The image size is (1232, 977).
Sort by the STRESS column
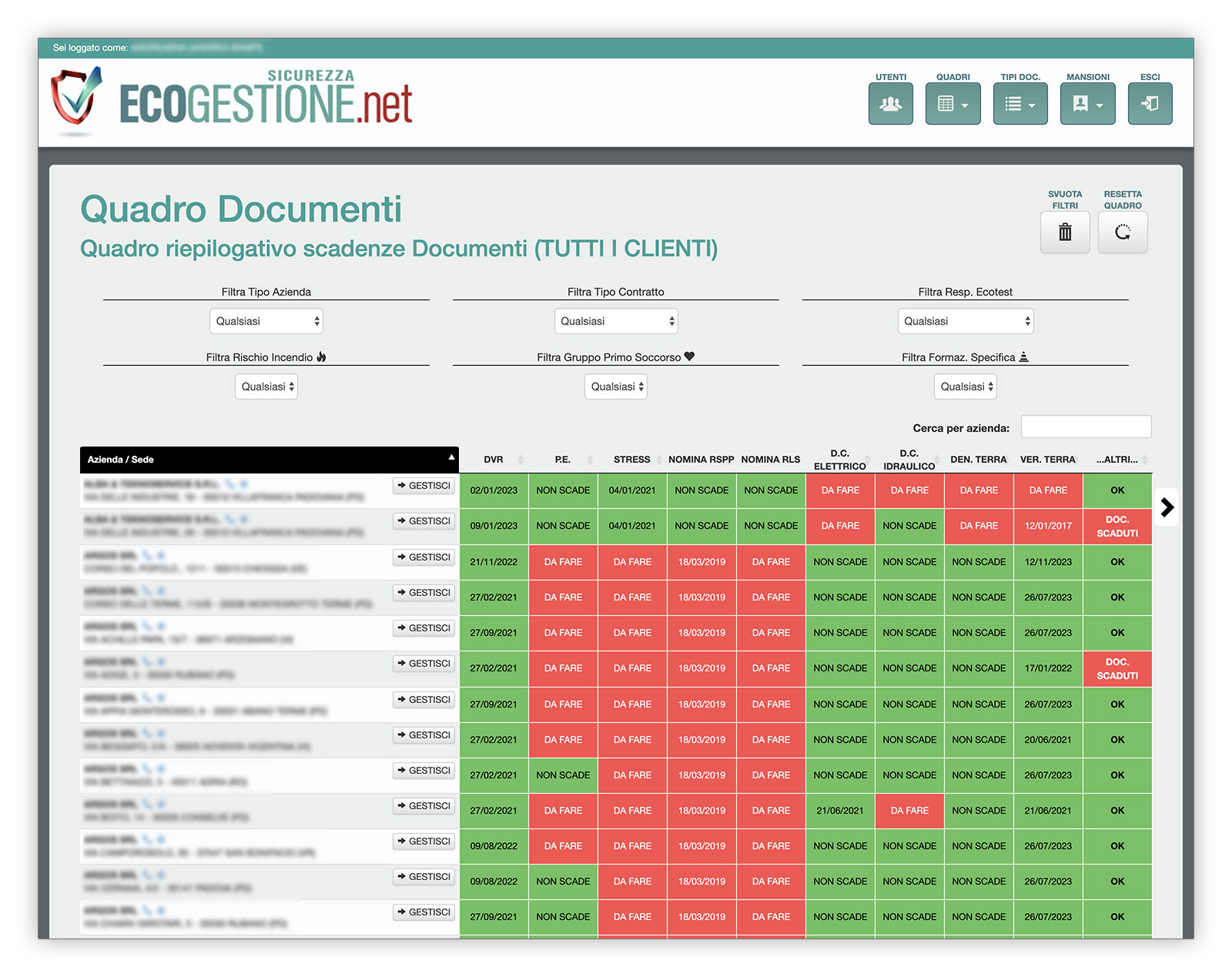click(632, 460)
